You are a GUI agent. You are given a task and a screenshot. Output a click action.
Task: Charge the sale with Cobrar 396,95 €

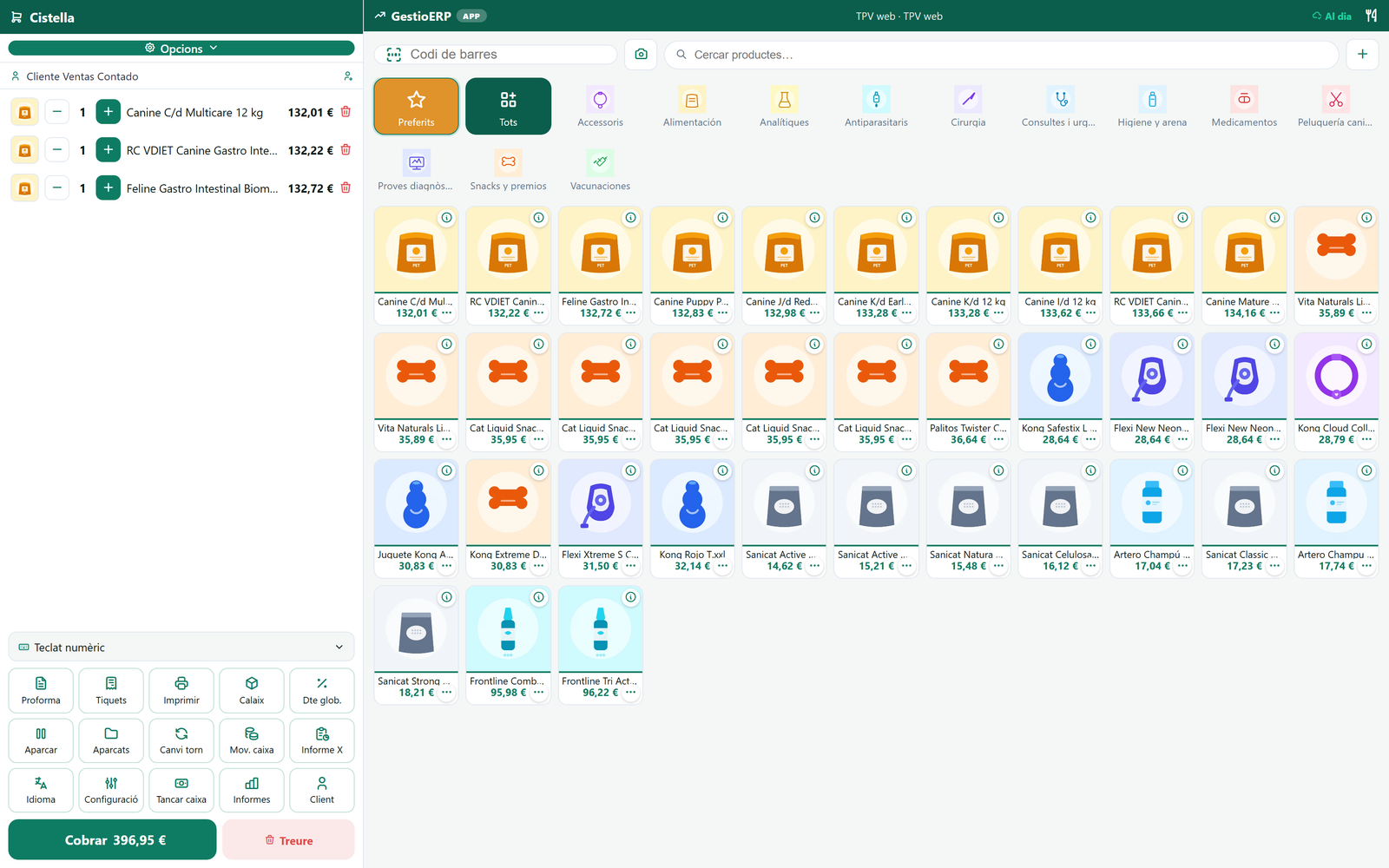click(112, 839)
